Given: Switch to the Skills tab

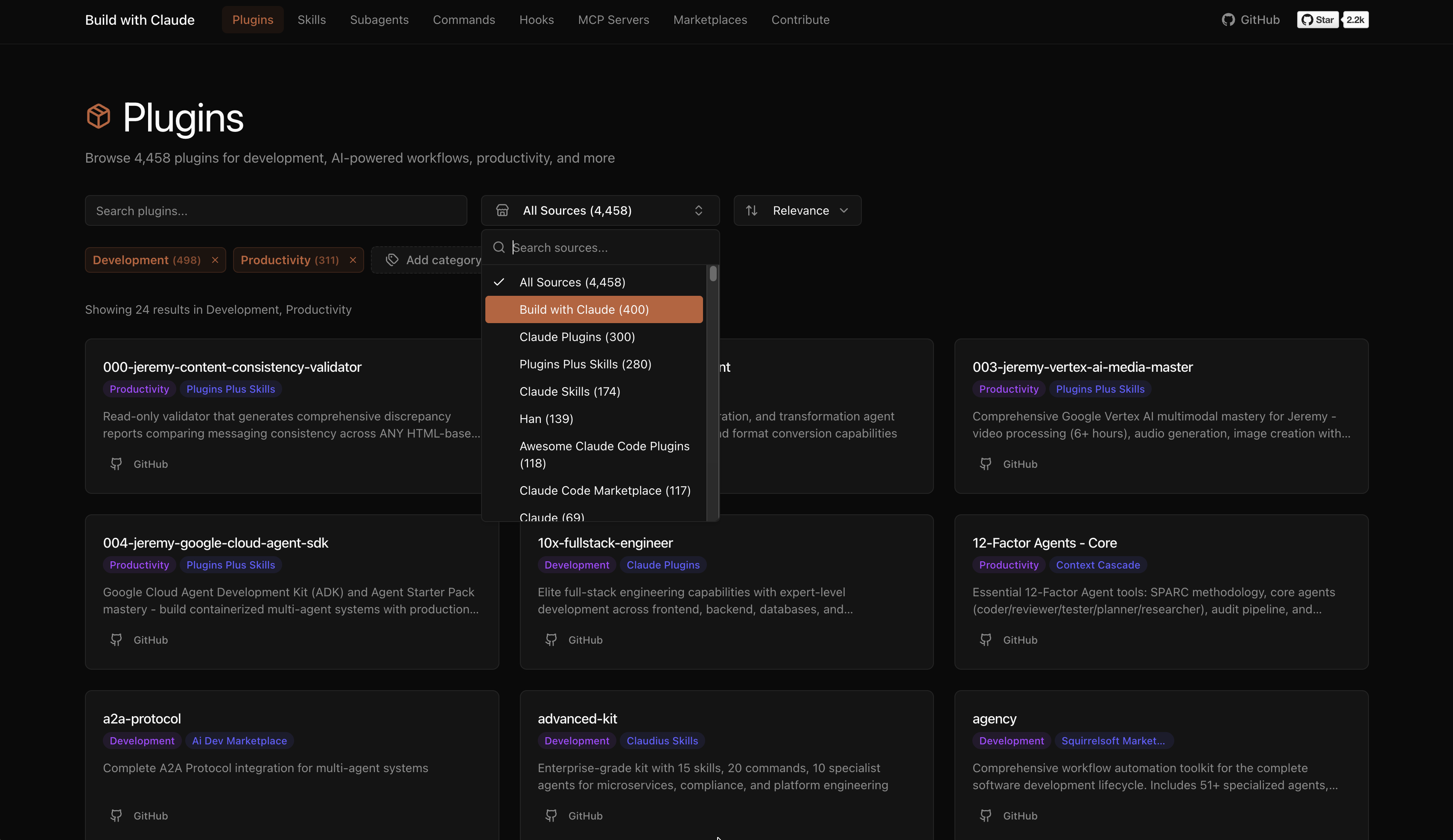Looking at the screenshot, I should [x=311, y=19].
